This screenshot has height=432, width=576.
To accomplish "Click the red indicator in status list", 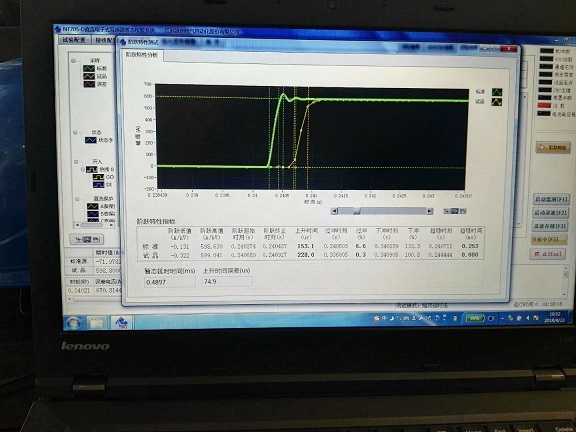I will coord(545,105).
